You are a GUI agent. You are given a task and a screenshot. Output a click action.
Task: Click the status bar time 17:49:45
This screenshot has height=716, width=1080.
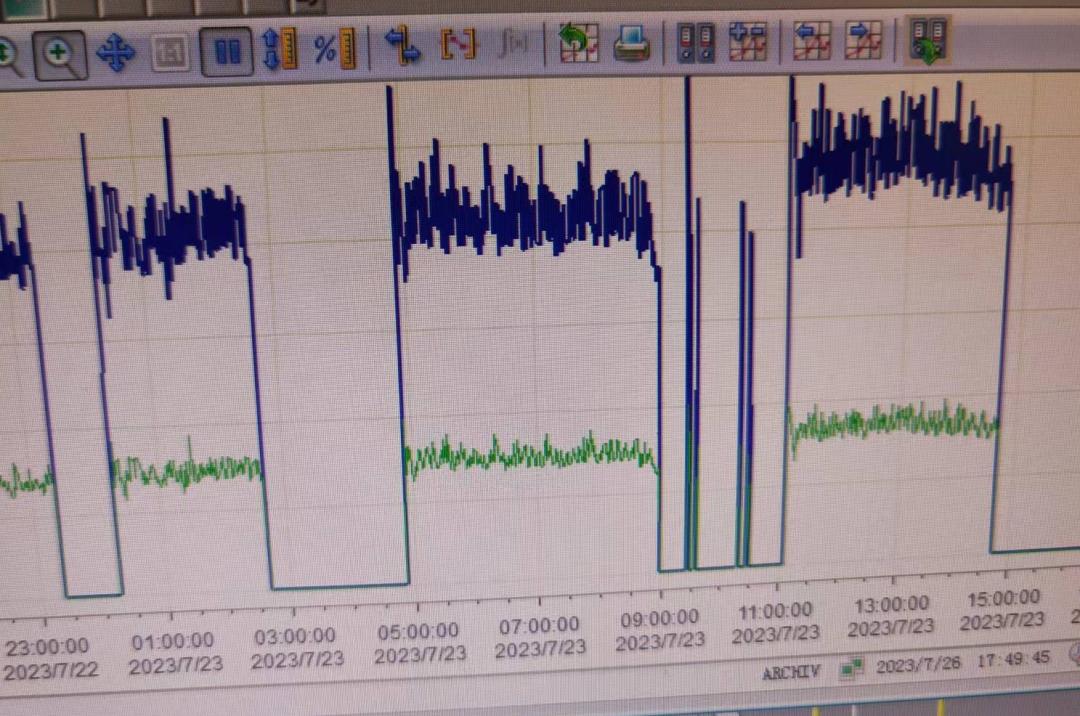tap(1012, 660)
